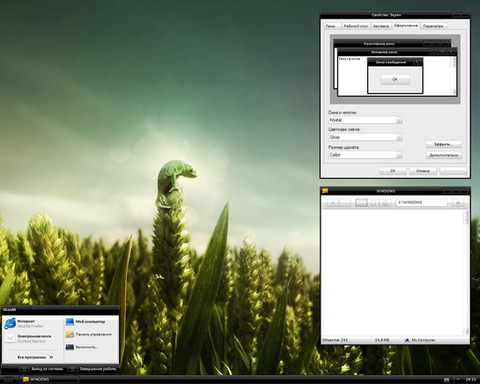Viewport: 480px width, 384px height.
Task: Click explorer's up-folder button near address bar
Action: click(x=458, y=202)
